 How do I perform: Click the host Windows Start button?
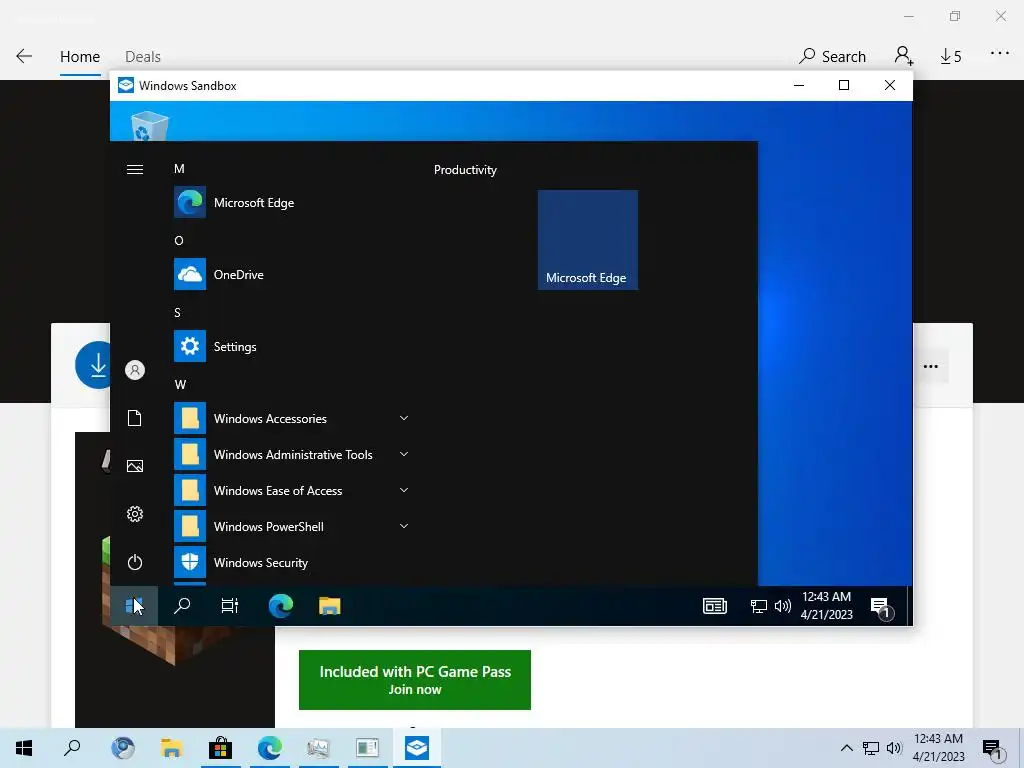tap(24, 748)
